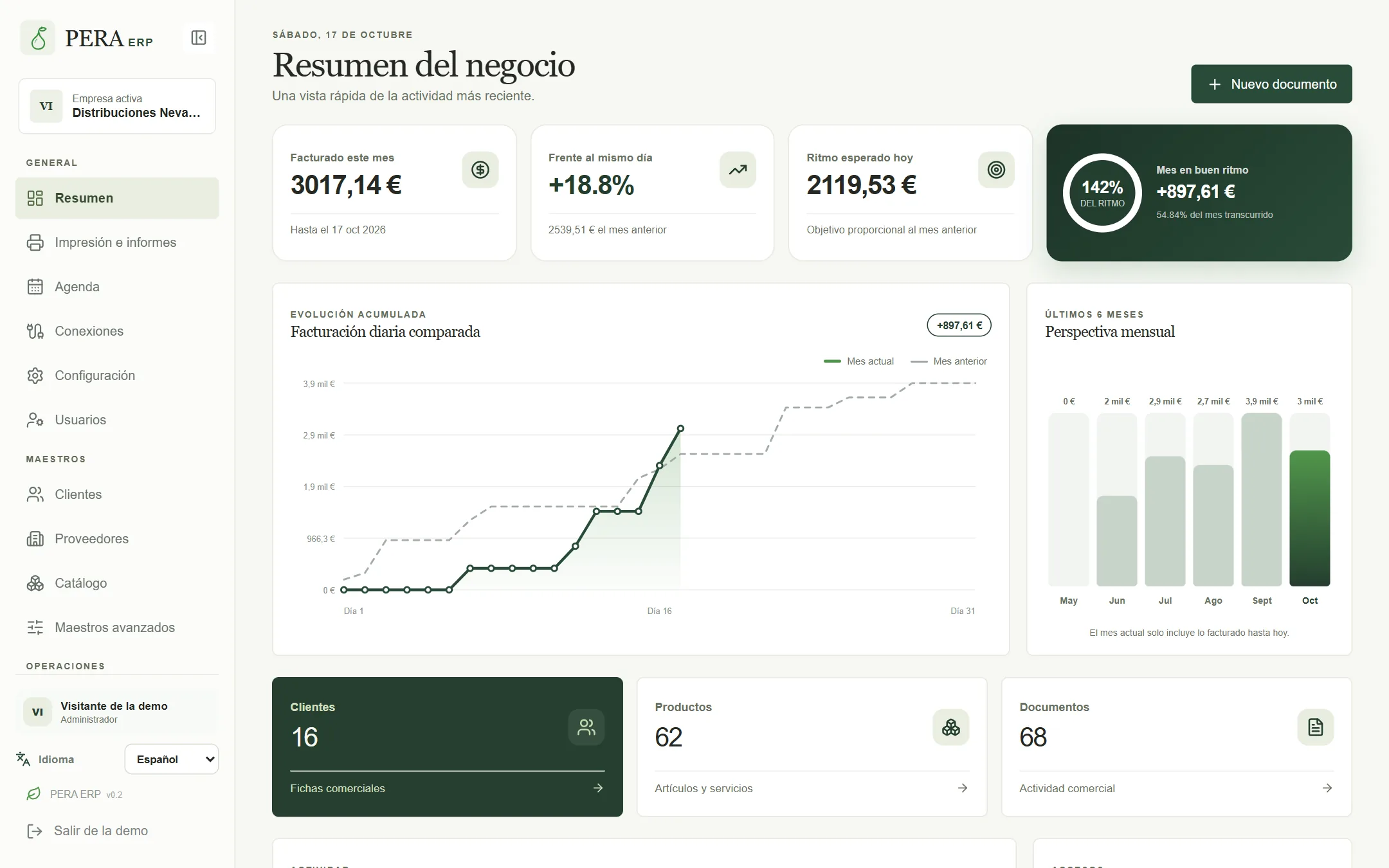This screenshot has height=868, width=1389.
Task: Click the building icon beside Proveedores
Action: pyautogui.click(x=35, y=539)
